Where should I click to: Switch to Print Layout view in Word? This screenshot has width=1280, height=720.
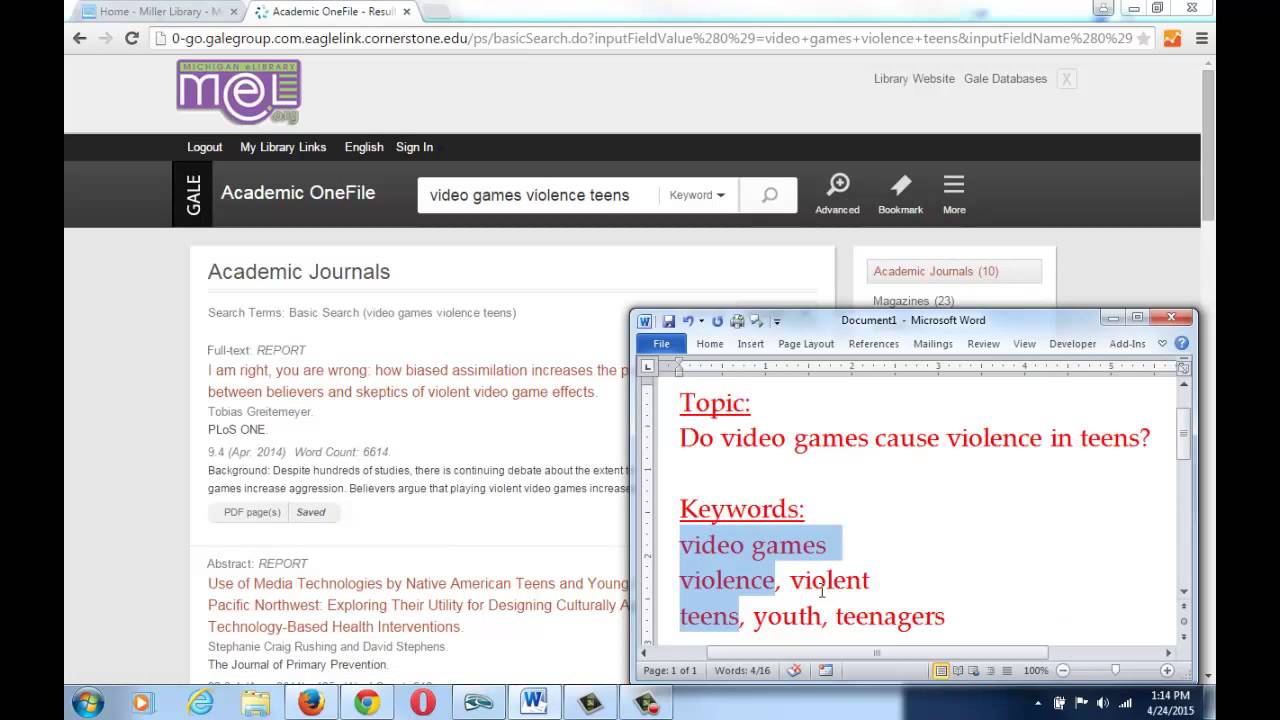click(941, 670)
